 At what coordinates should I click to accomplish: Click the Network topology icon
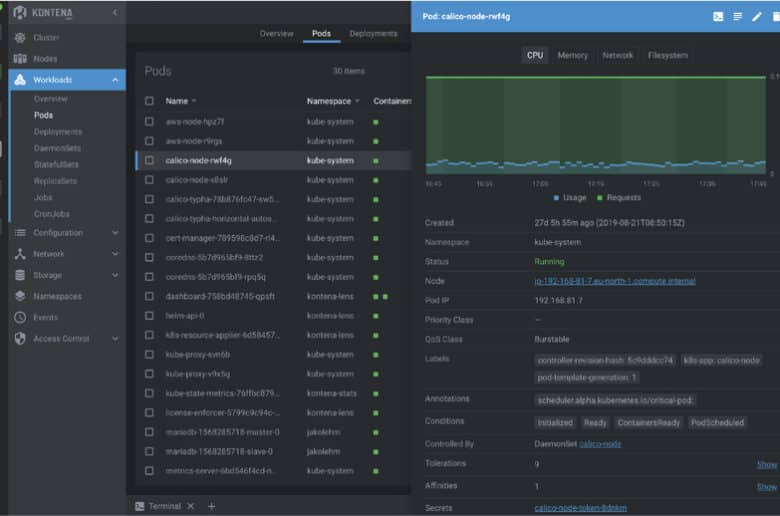tap(20, 254)
